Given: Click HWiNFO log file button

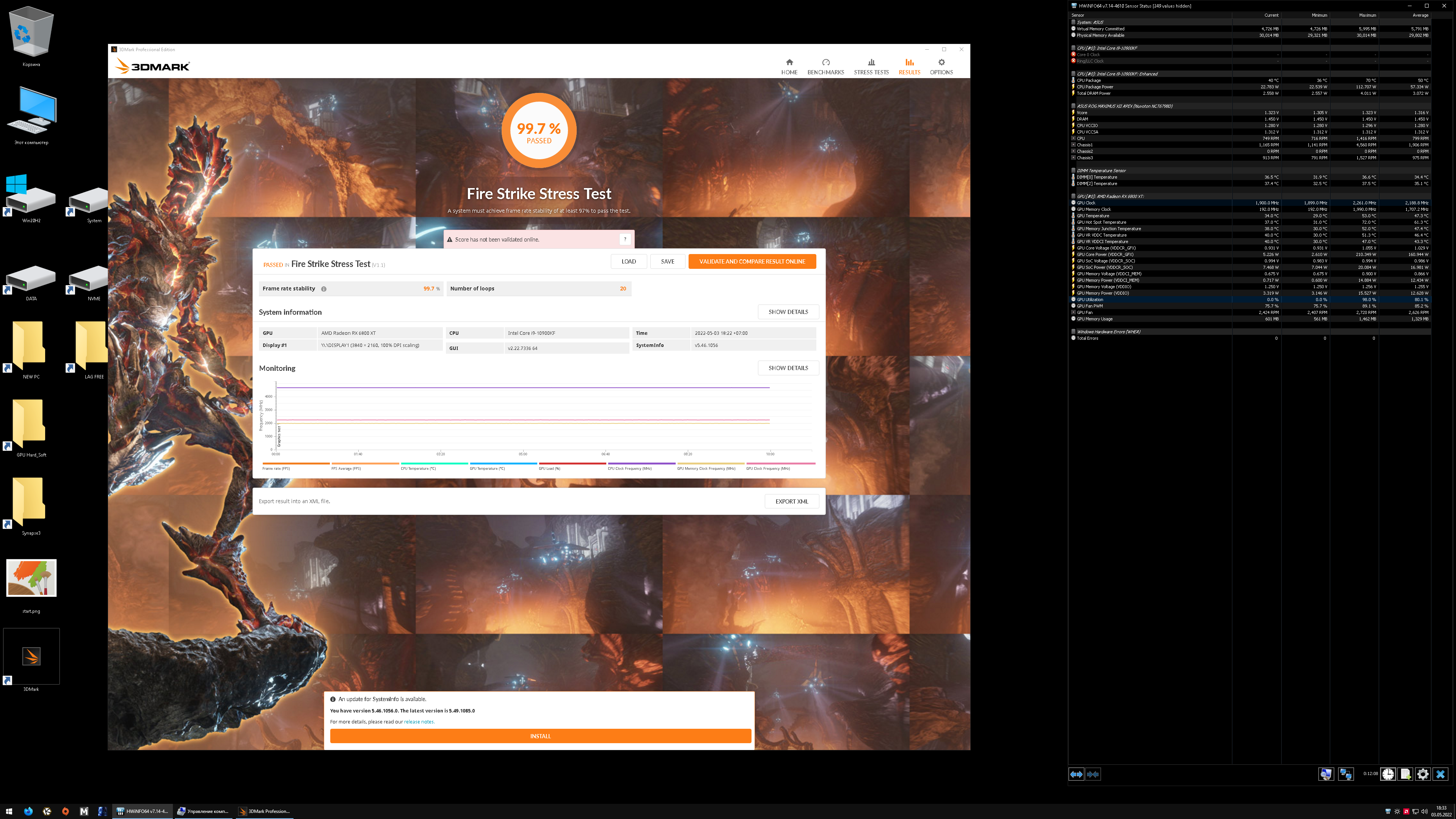Looking at the screenshot, I should pos(1405,774).
